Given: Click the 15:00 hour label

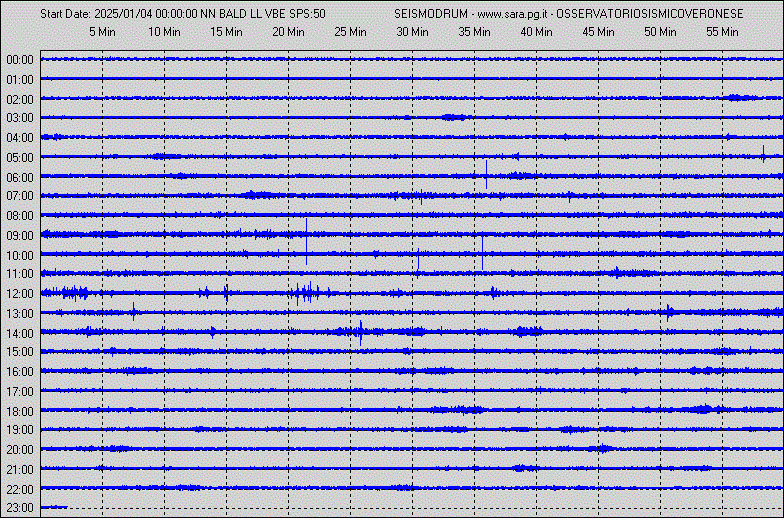Looking at the screenshot, I should [x=20, y=352].
